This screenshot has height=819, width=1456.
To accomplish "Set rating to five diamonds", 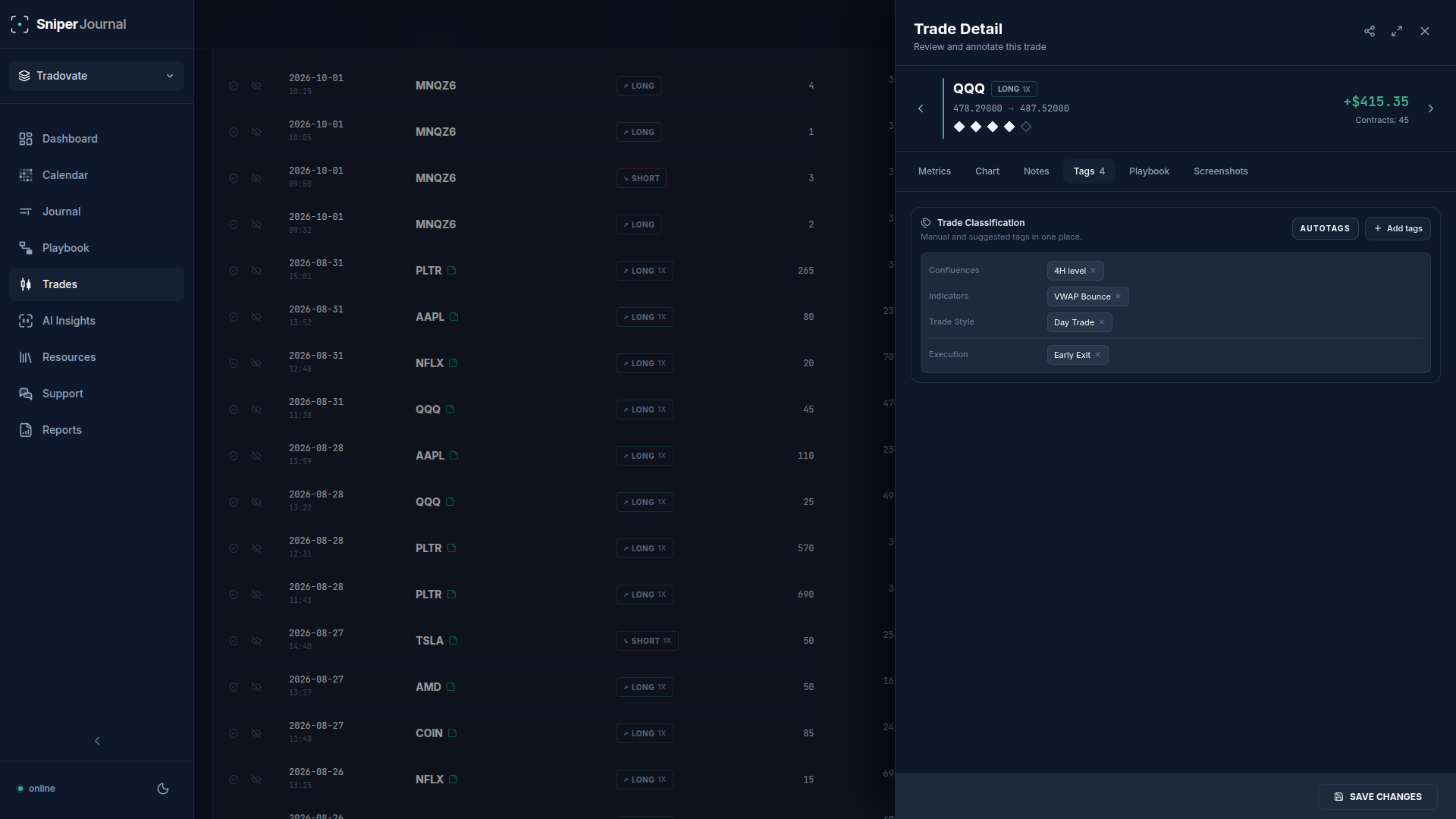I will pyautogui.click(x=1026, y=127).
